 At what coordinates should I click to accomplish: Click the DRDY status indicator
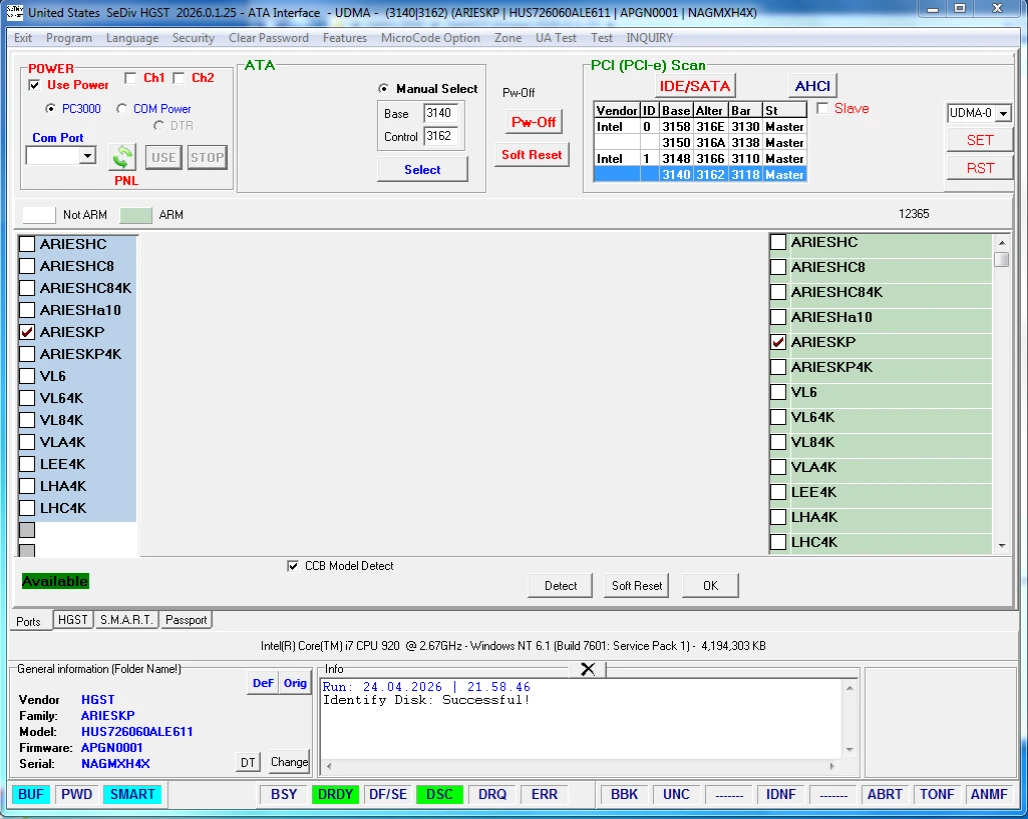click(x=335, y=794)
